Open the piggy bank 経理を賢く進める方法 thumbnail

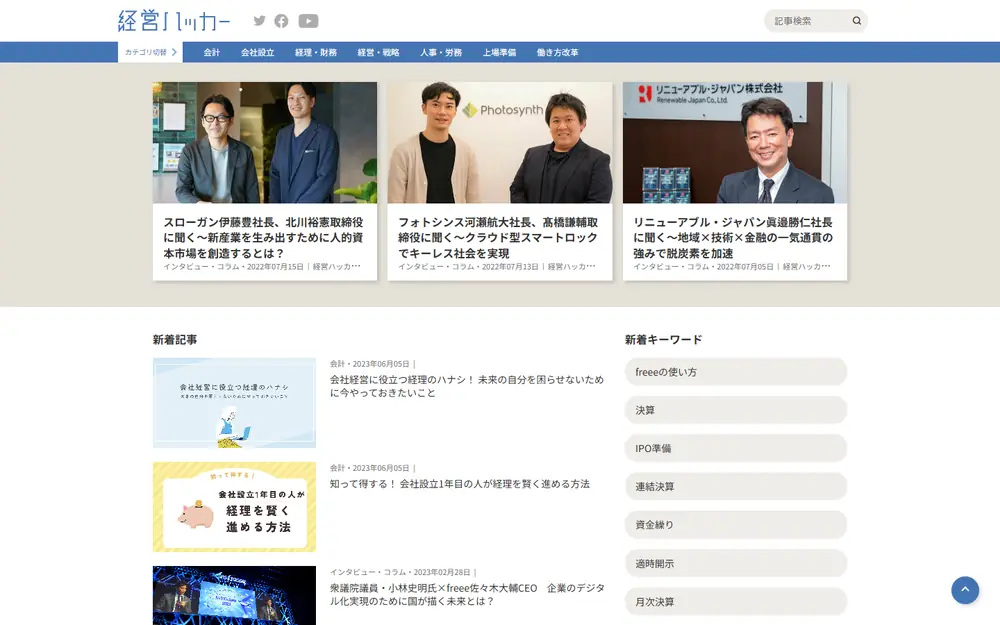234,507
